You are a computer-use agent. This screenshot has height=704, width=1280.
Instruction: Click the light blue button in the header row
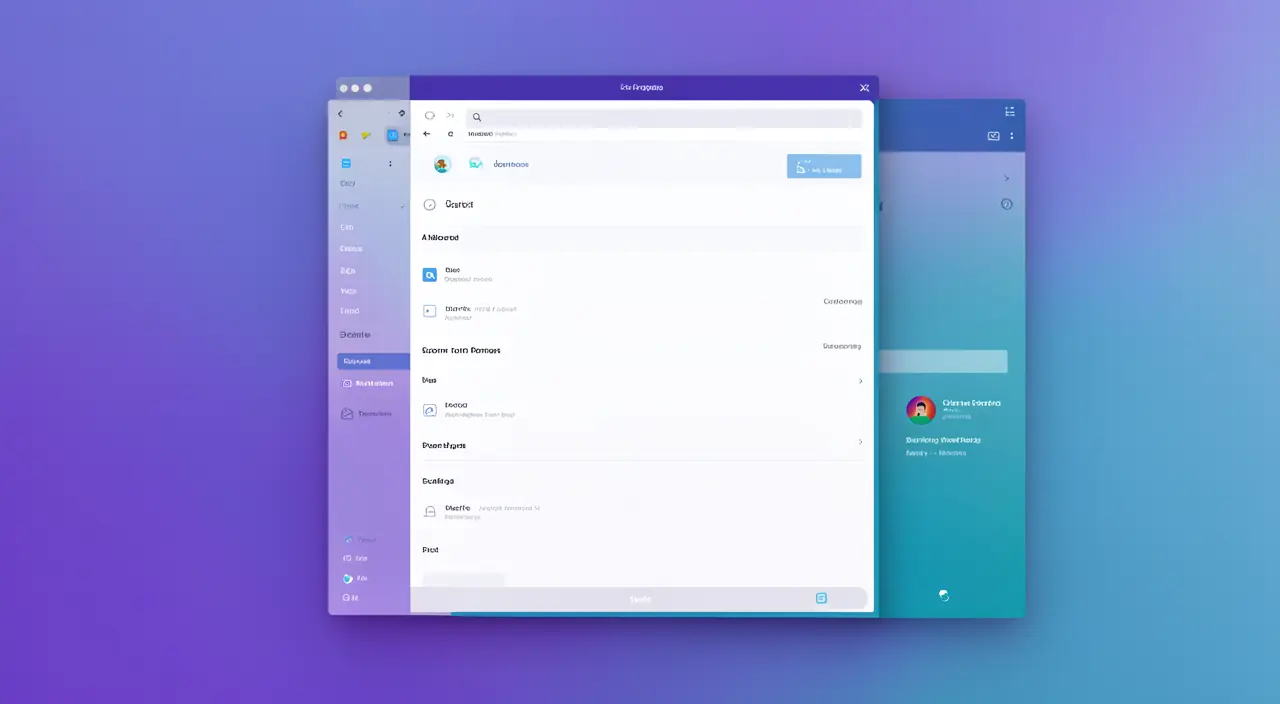click(824, 166)
